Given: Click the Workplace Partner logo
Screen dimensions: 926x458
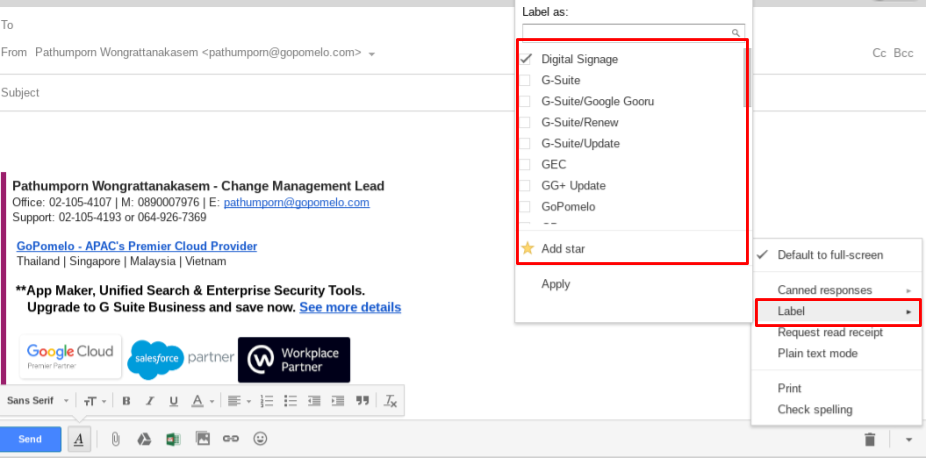Looking at the screenshot, I should [x=294, y=359].
